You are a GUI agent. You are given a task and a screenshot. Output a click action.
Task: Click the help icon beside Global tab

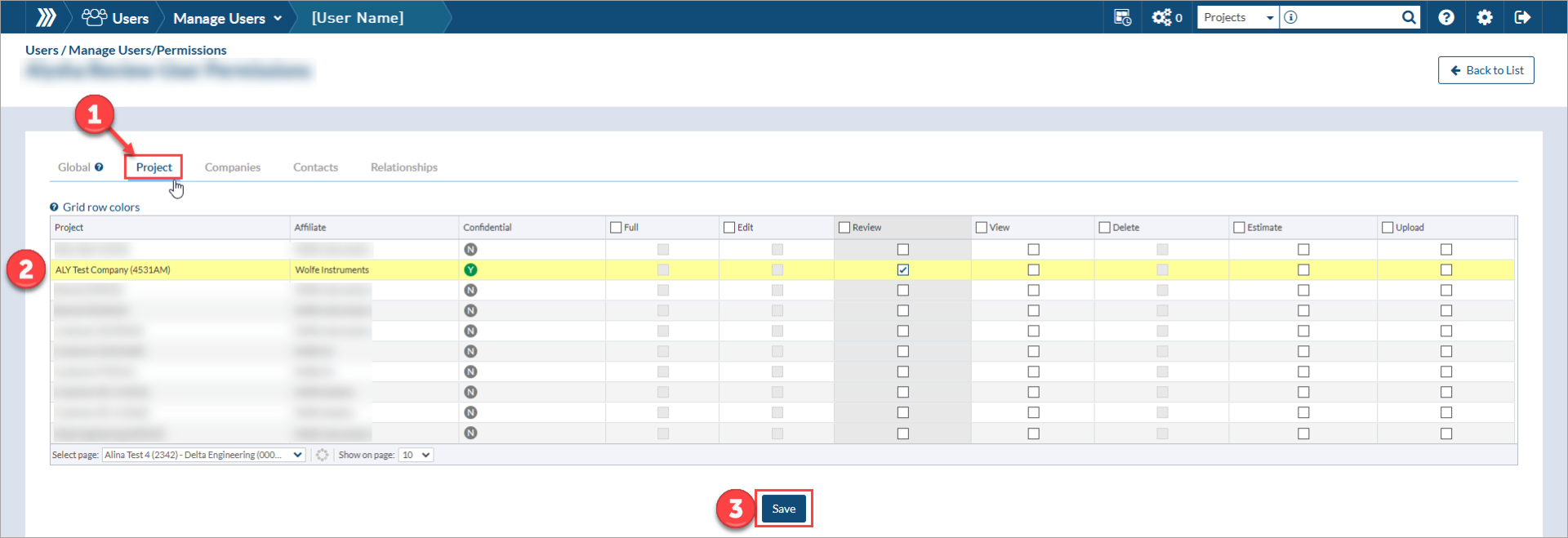[x=99, y=167]
